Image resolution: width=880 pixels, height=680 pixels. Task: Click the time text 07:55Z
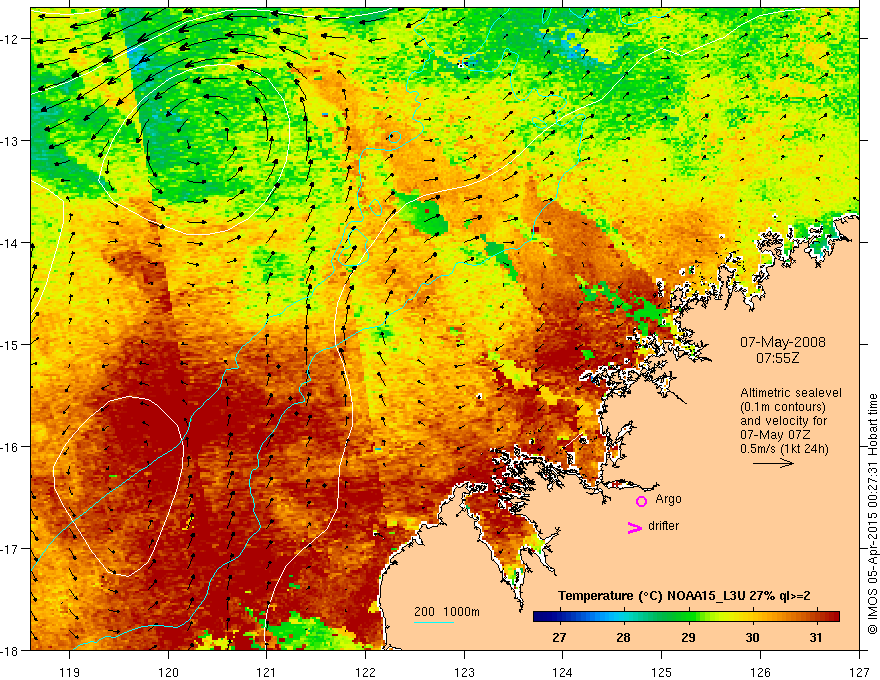[777, 358]
